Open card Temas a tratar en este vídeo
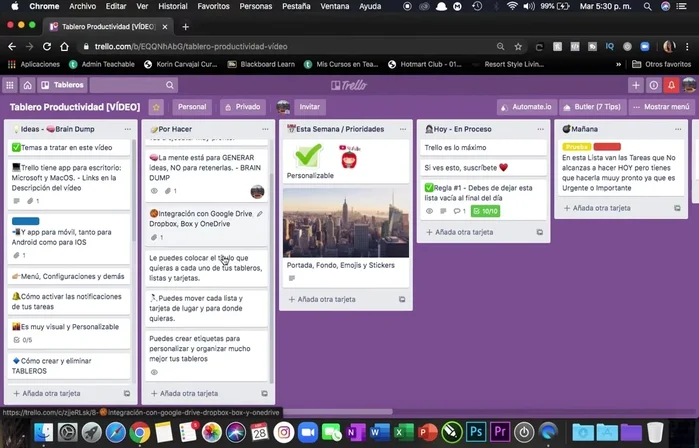 coord(69,148)
